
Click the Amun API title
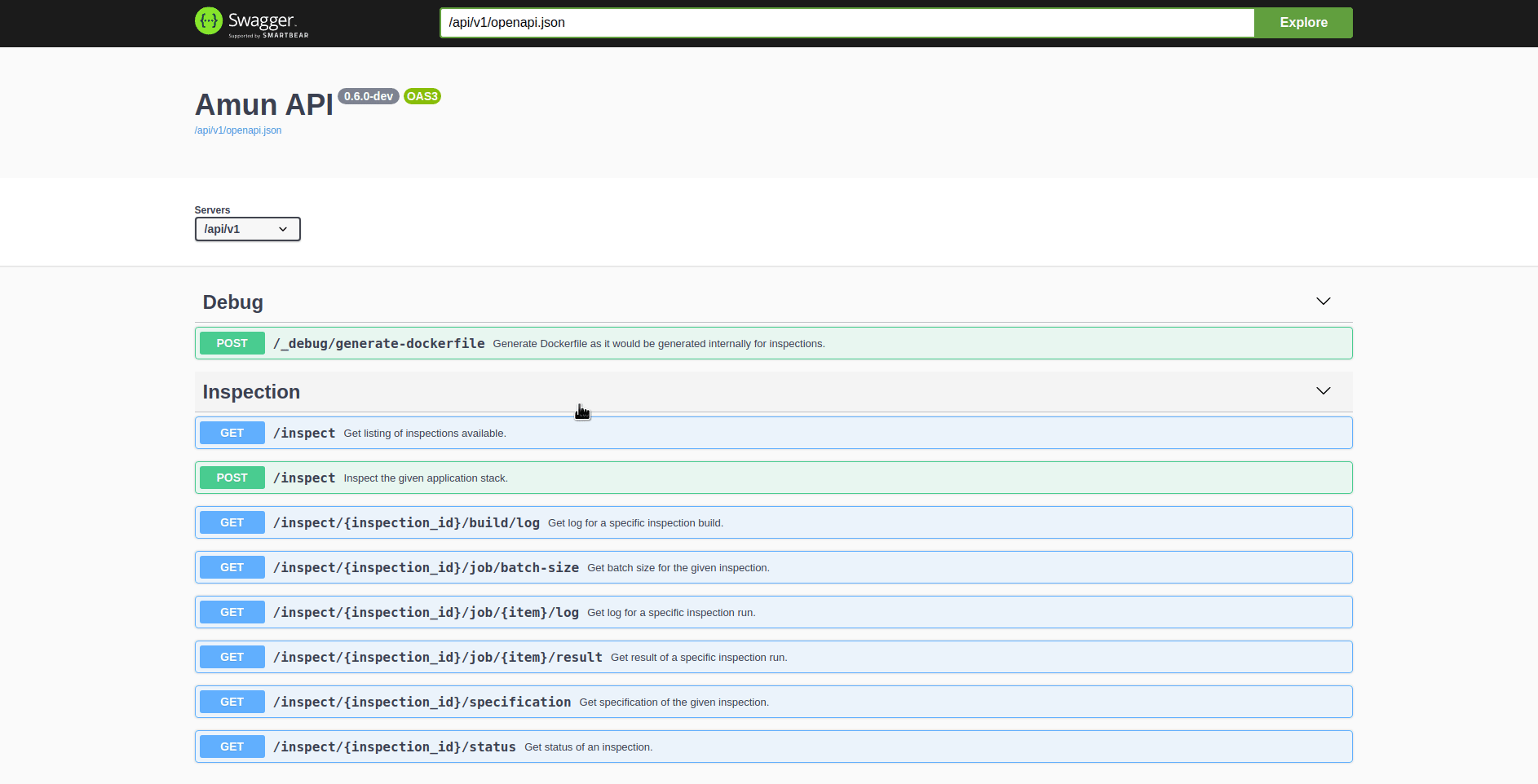pyautogui.click(x=264, y=104)
